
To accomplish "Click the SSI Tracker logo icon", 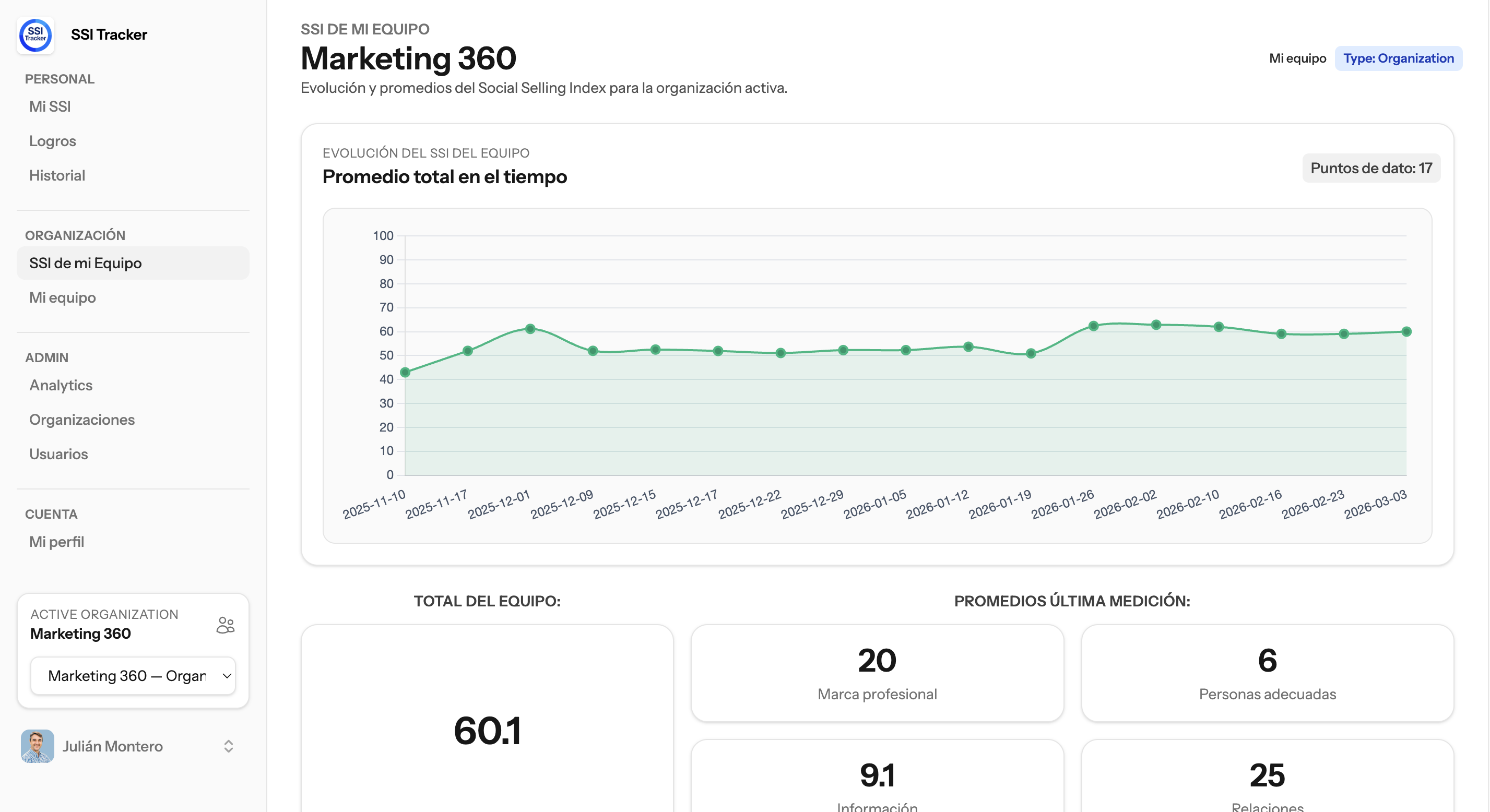I will 36,34.
